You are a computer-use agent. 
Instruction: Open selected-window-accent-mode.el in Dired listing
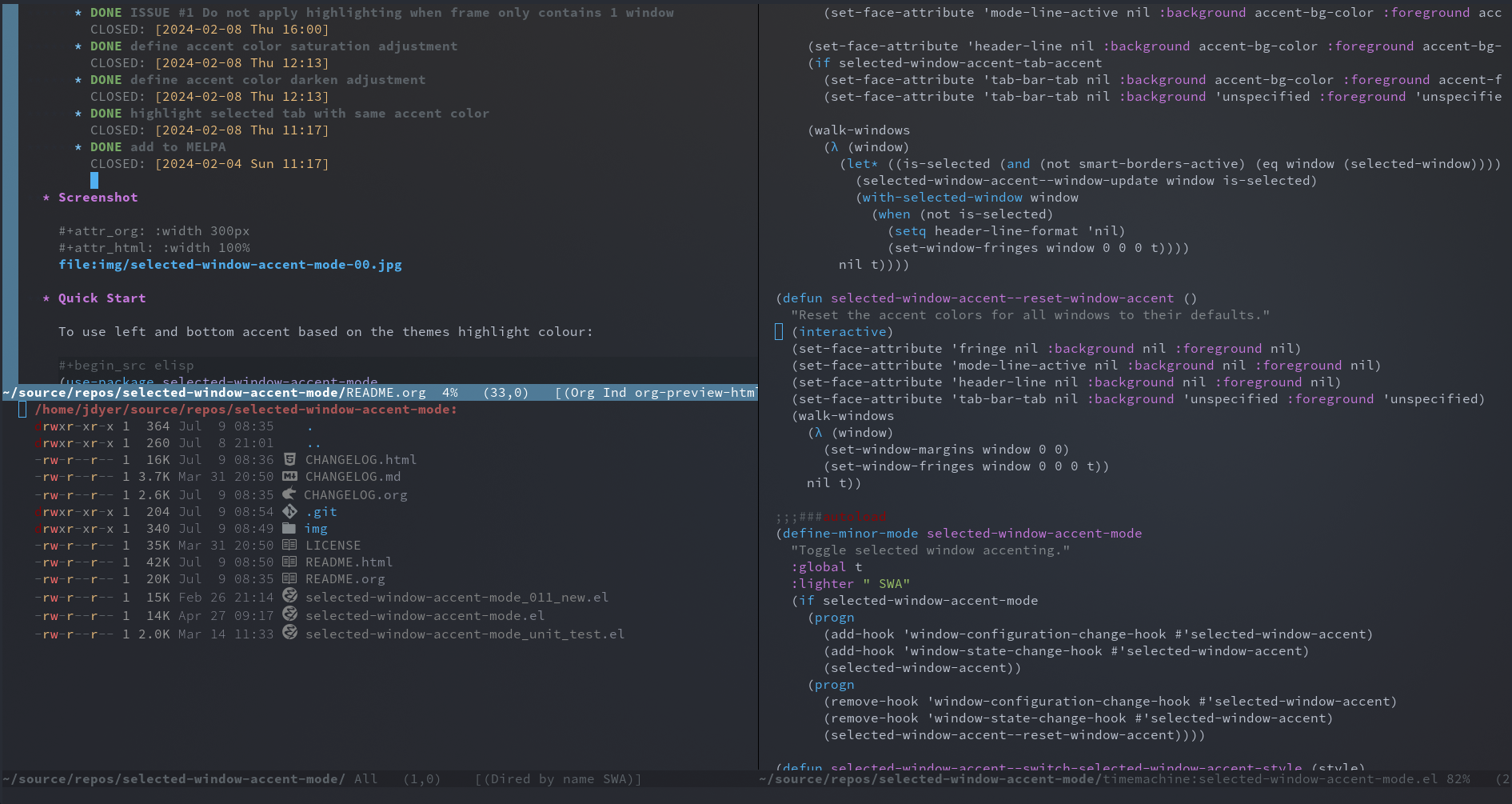(425, 616)
